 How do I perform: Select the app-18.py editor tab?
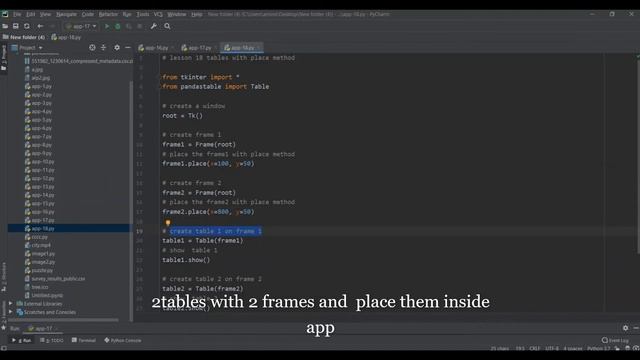[242, 48]
